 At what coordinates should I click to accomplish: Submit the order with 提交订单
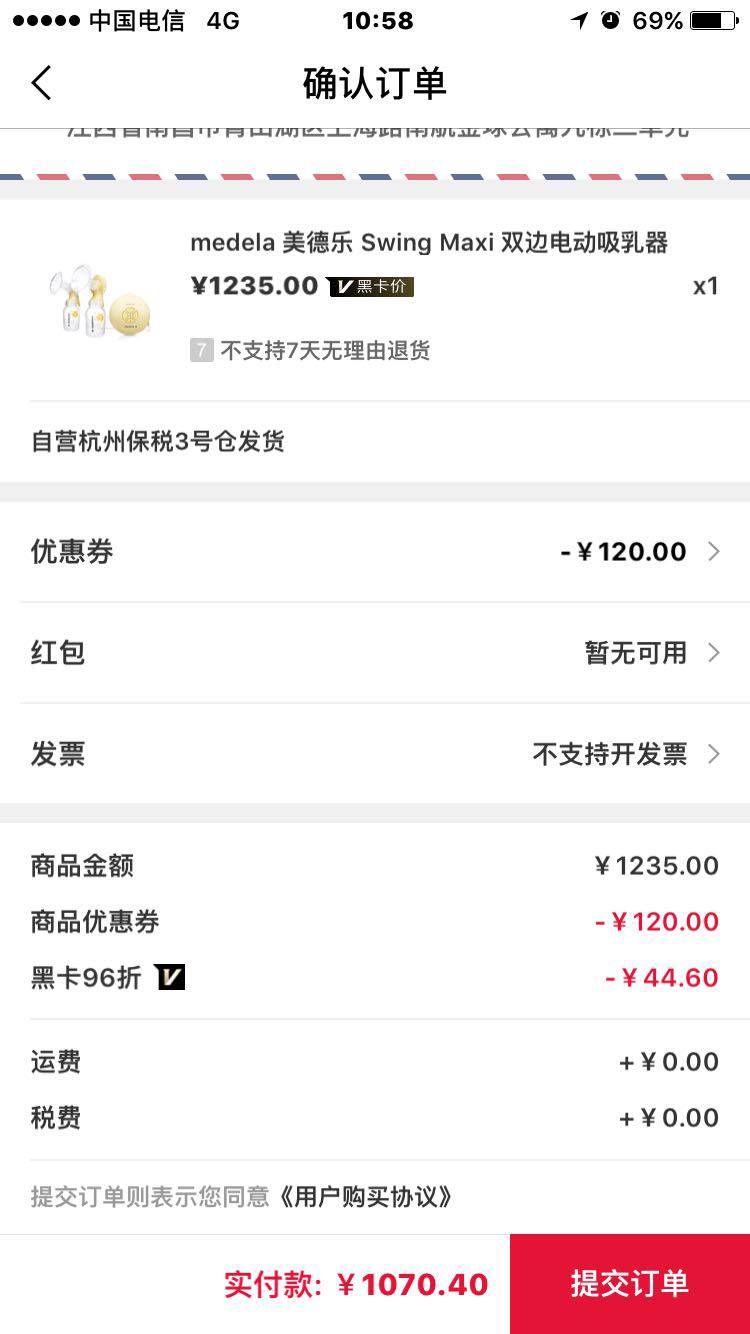[630, 1284]
